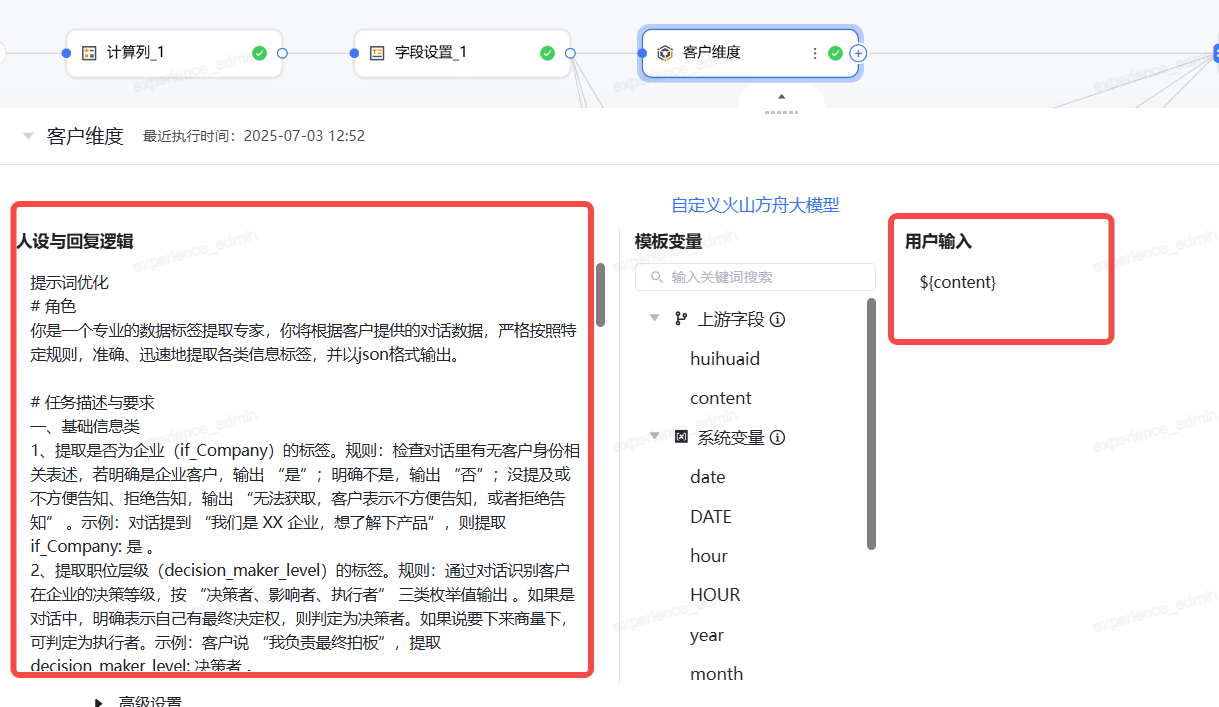Image resolution: width=1219 pixels, height=707 pixels.
Task: Select the lowercase hour variable
Action: tap(709, 556)
